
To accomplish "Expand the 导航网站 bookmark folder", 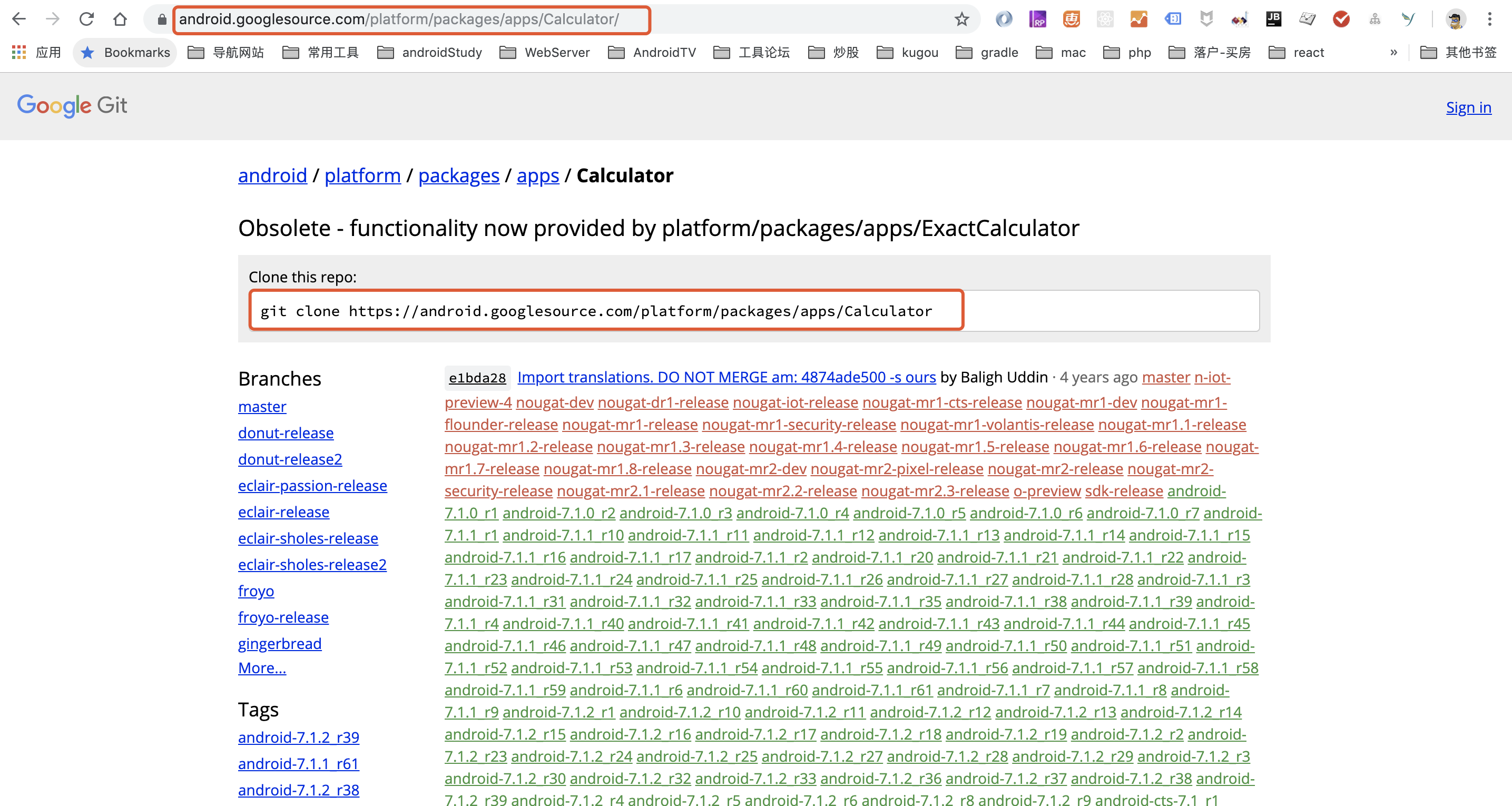I will click(226, 53).
